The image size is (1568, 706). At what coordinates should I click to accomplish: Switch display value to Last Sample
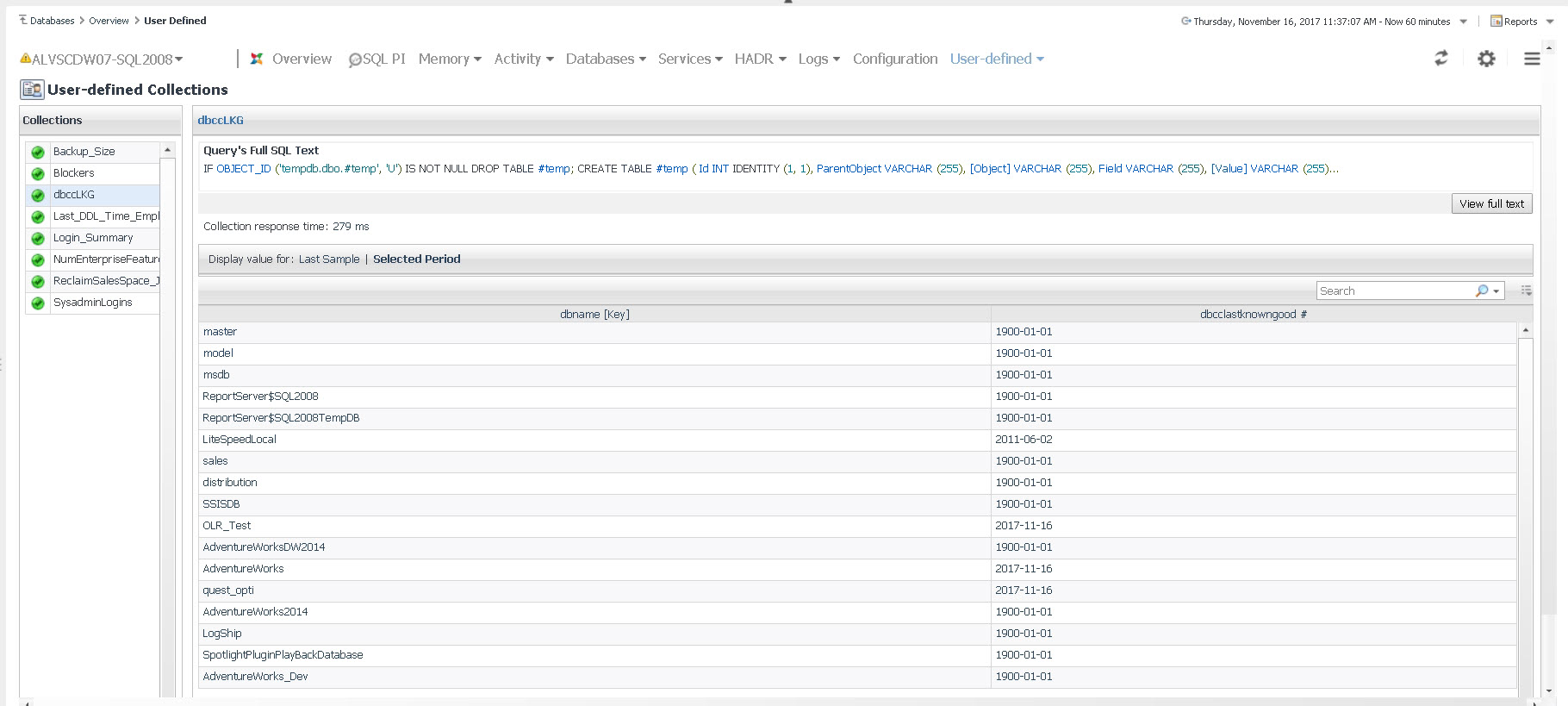[328, 259]
